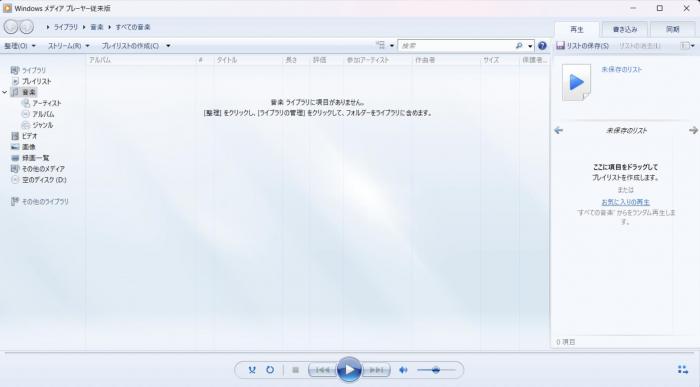Click リストの保存 (Save list)
This screenshot has width=700, height=387.
[582, 46]
